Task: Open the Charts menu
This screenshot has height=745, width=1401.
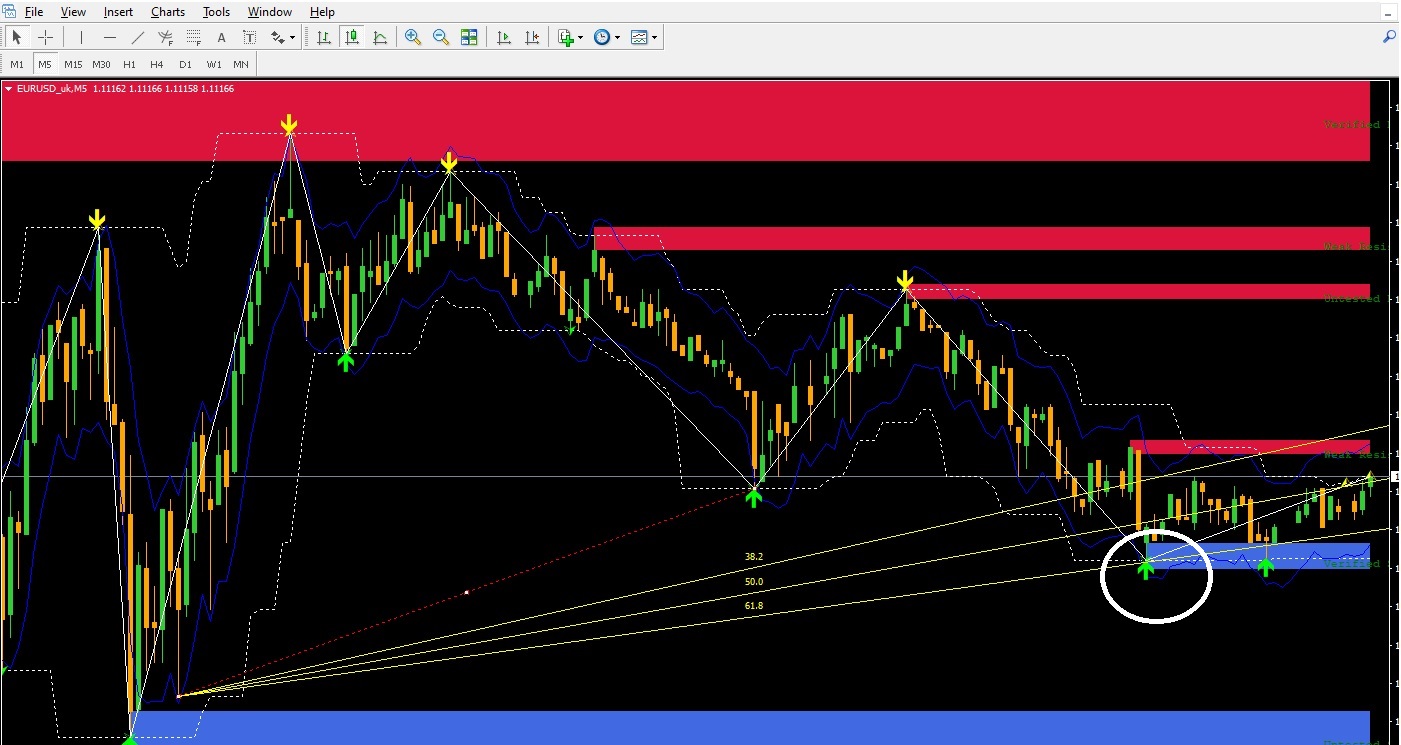Action: (168, 12)
